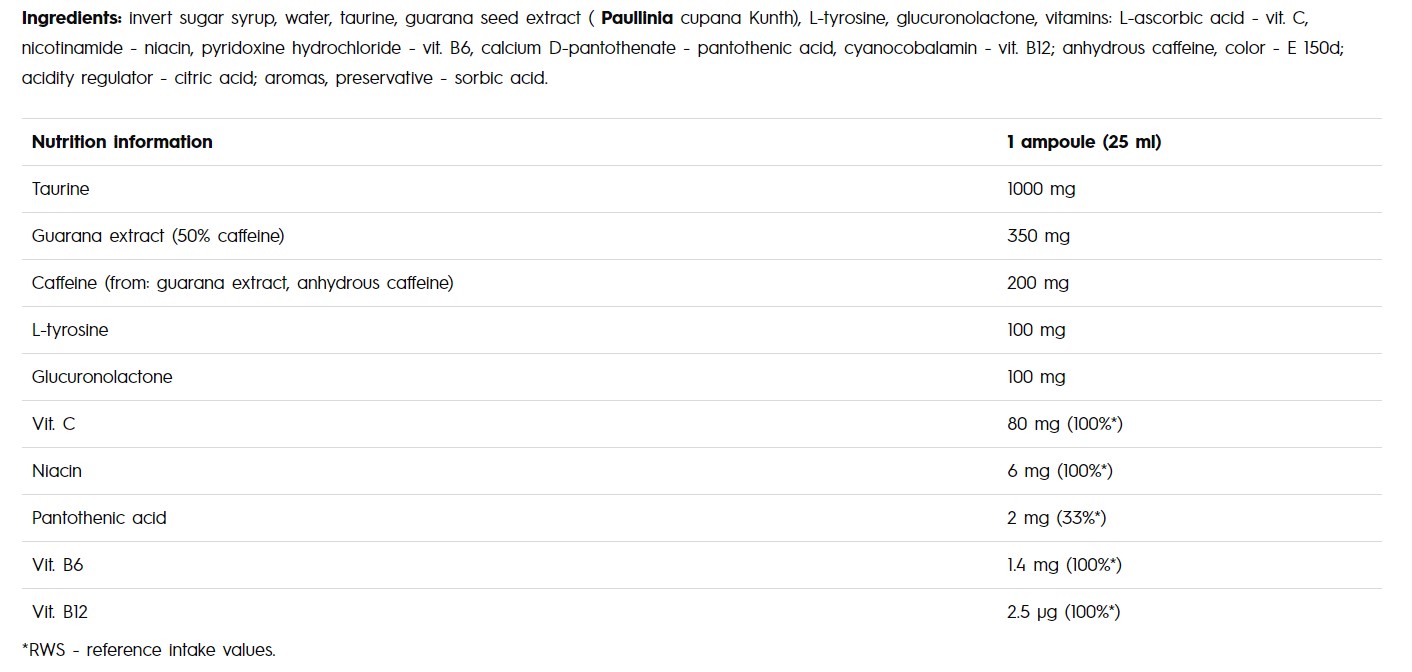Viewport: 1412px width, 672px height.
Task: Click the "200 mg" caffeine value
Action: 1038,283
